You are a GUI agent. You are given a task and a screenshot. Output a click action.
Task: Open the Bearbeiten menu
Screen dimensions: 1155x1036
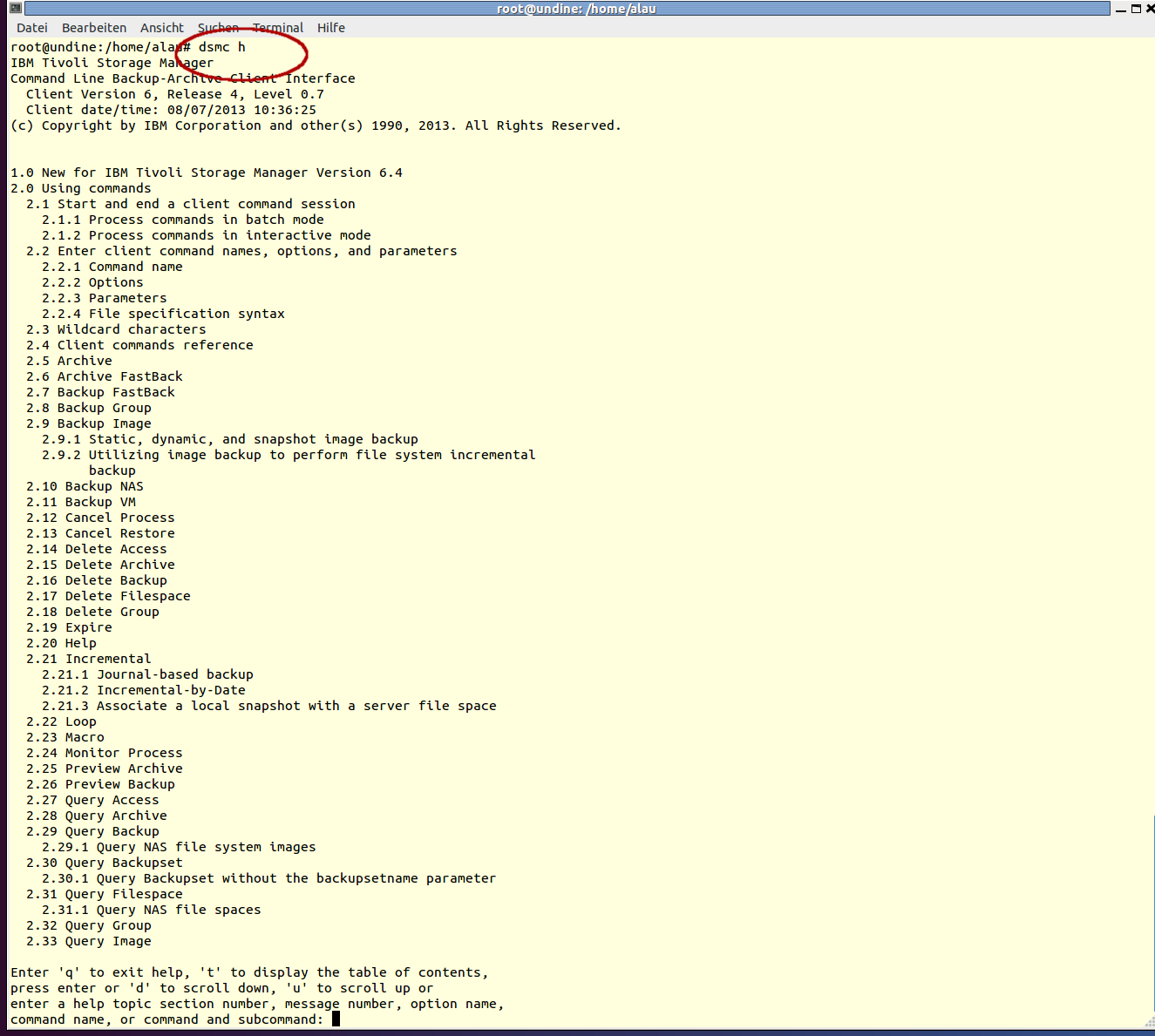94,28
